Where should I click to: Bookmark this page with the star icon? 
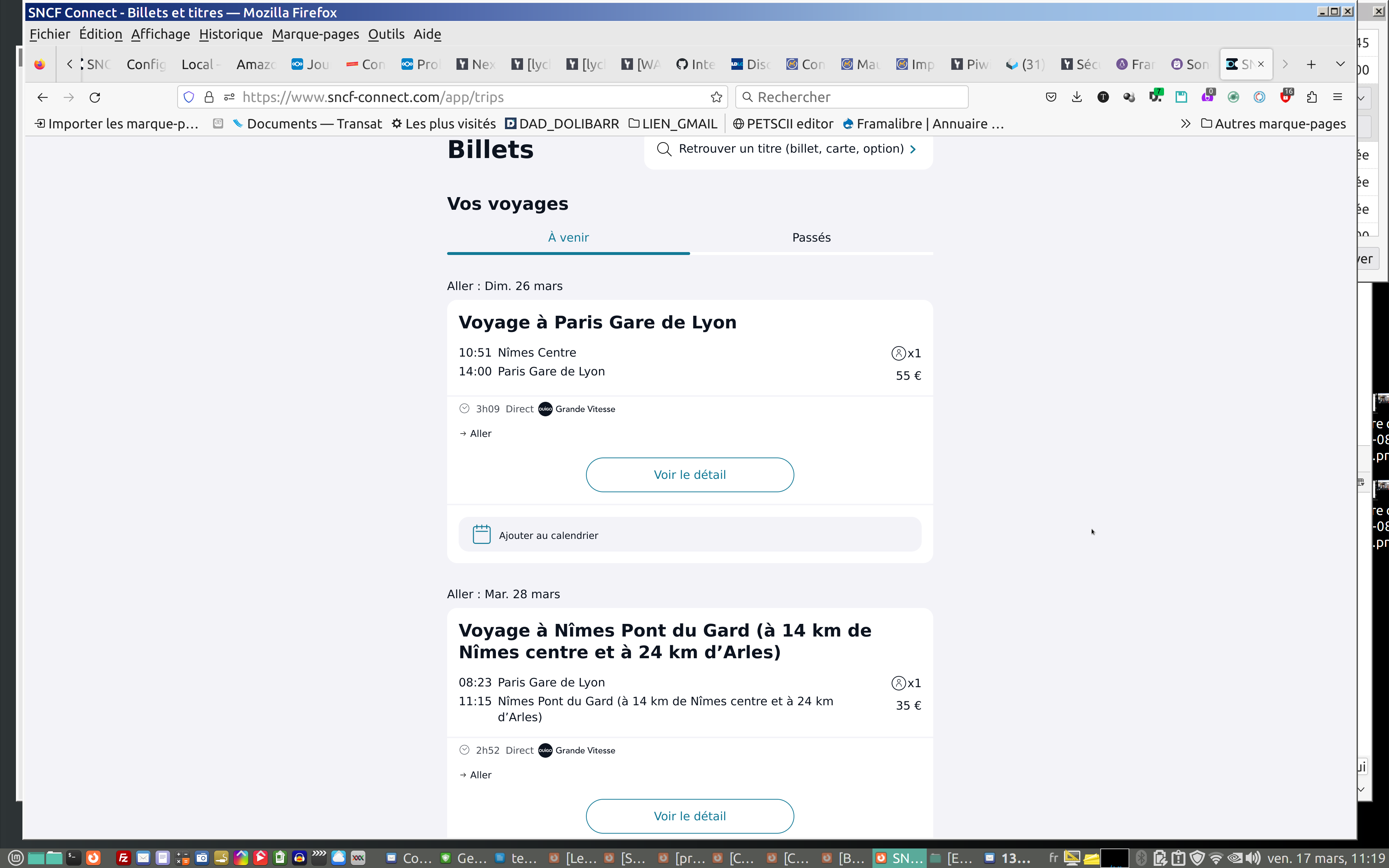tap(716, 97)
